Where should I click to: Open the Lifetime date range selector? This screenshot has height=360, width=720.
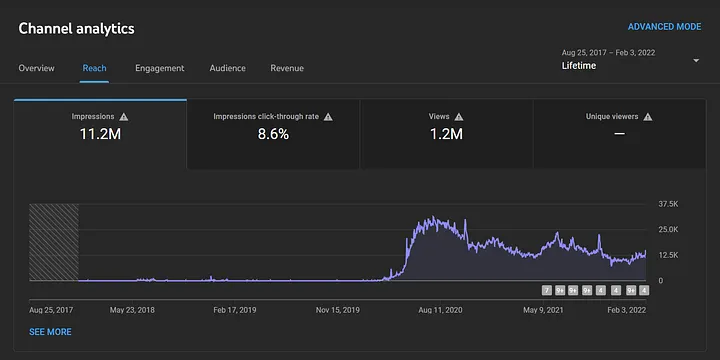pos(630,60)
